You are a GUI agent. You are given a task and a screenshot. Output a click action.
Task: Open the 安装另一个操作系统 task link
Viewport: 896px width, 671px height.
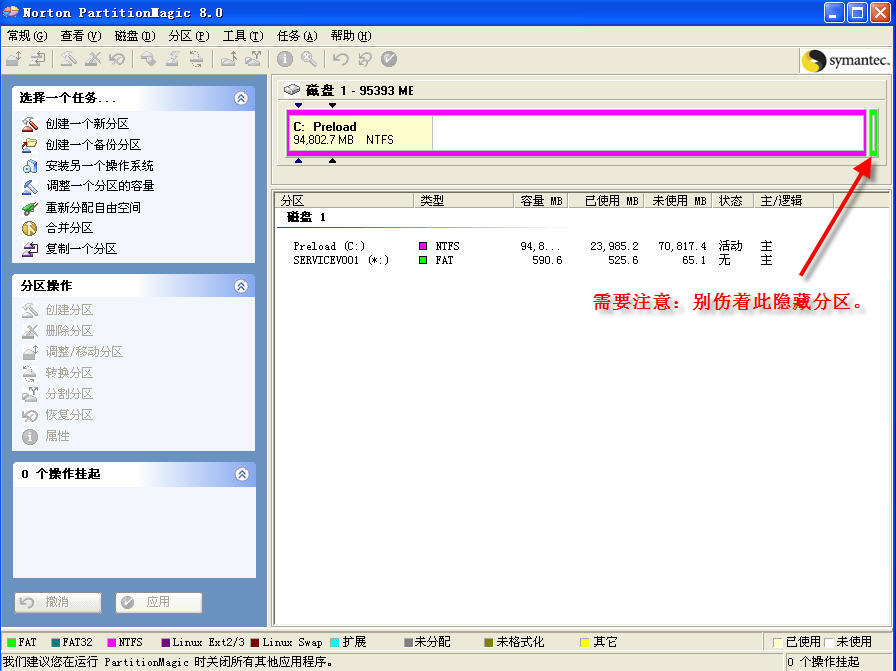[99, 166]
